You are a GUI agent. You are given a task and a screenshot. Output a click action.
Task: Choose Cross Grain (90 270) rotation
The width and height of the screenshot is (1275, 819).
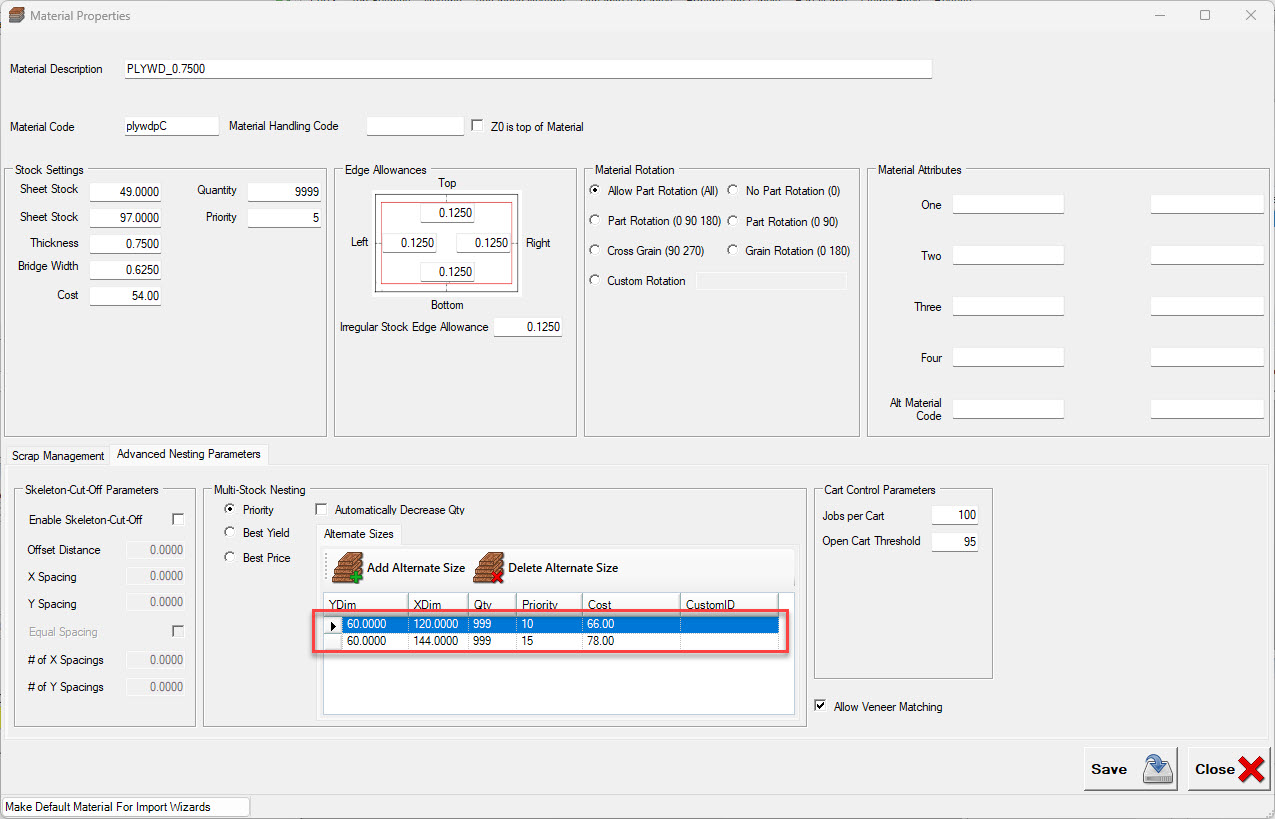[596, 251]
